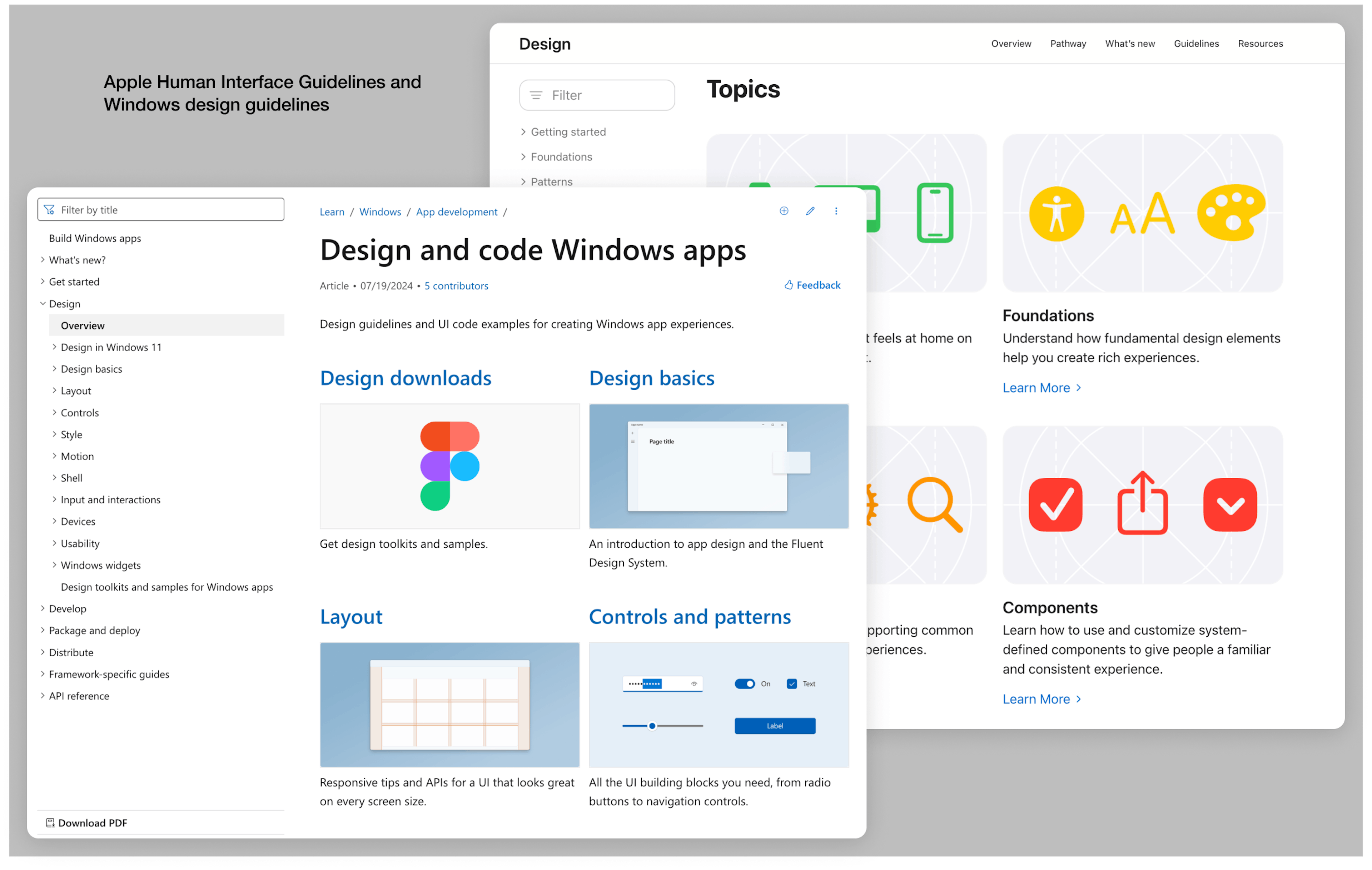
Task: Expand Foundations in Apple Design sidebar
Action: click(x=523, y=157)
